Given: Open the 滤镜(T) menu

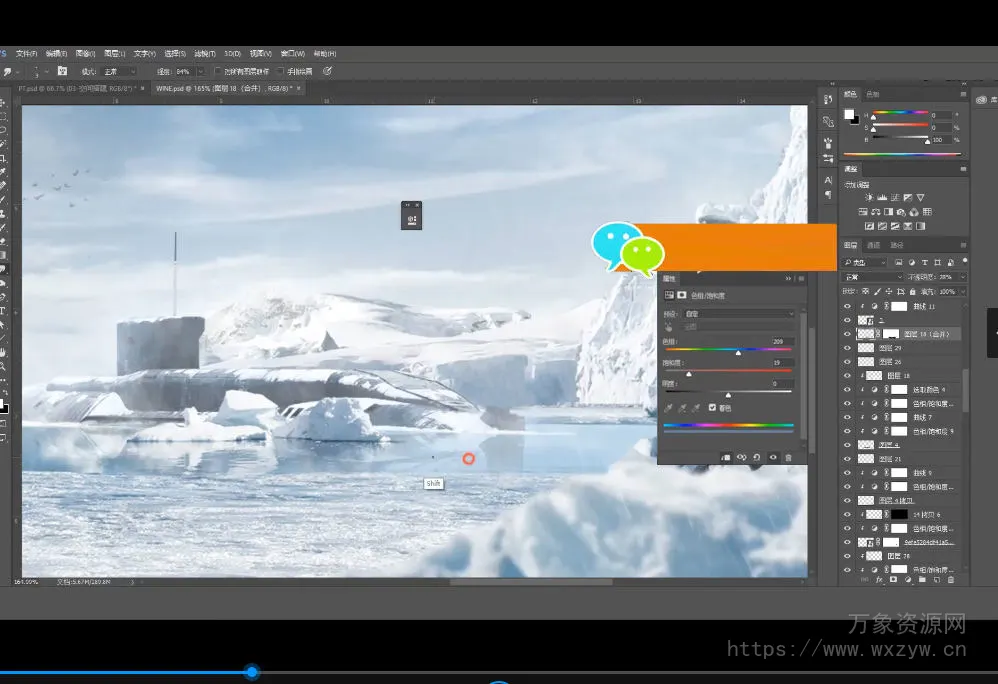Looking at the screenshot, I should pyautogui.click(x=205, y=53).
